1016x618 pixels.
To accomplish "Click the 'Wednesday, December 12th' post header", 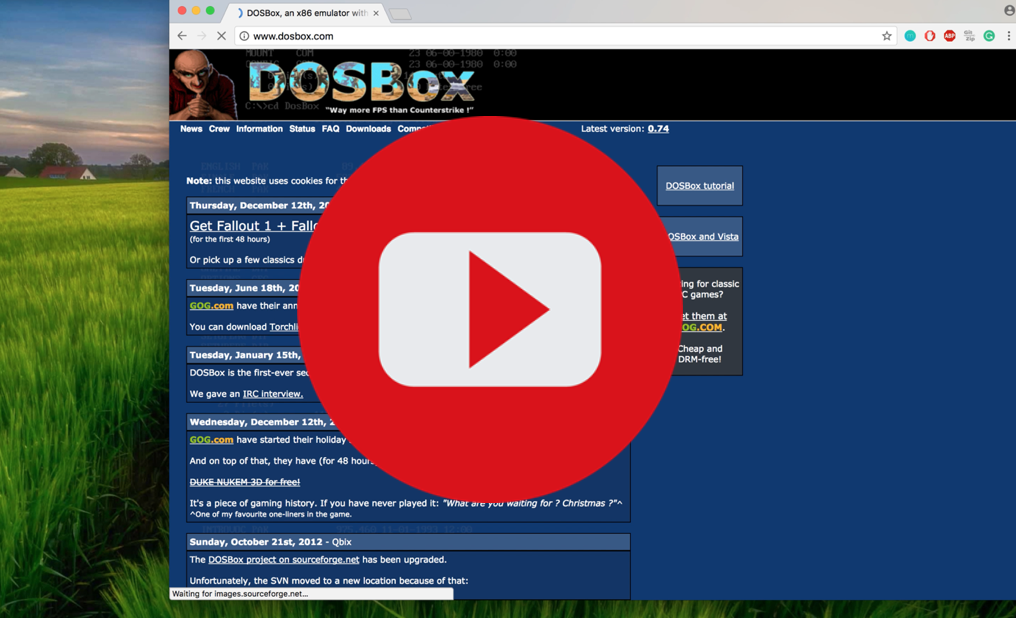I will click(x=262, y=422).
